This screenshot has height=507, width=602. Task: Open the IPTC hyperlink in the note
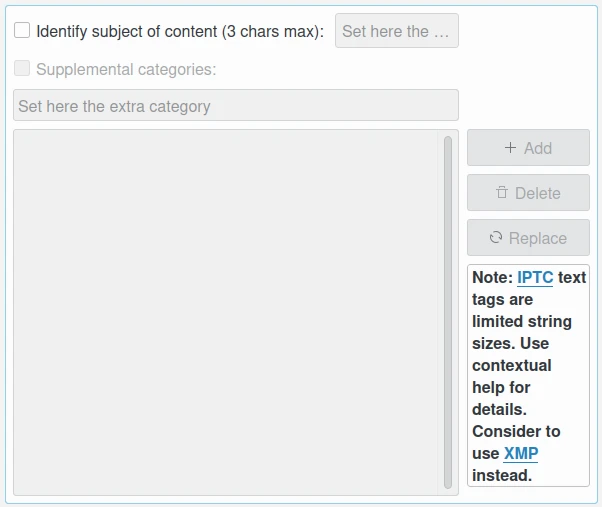(x=535, y=278)
